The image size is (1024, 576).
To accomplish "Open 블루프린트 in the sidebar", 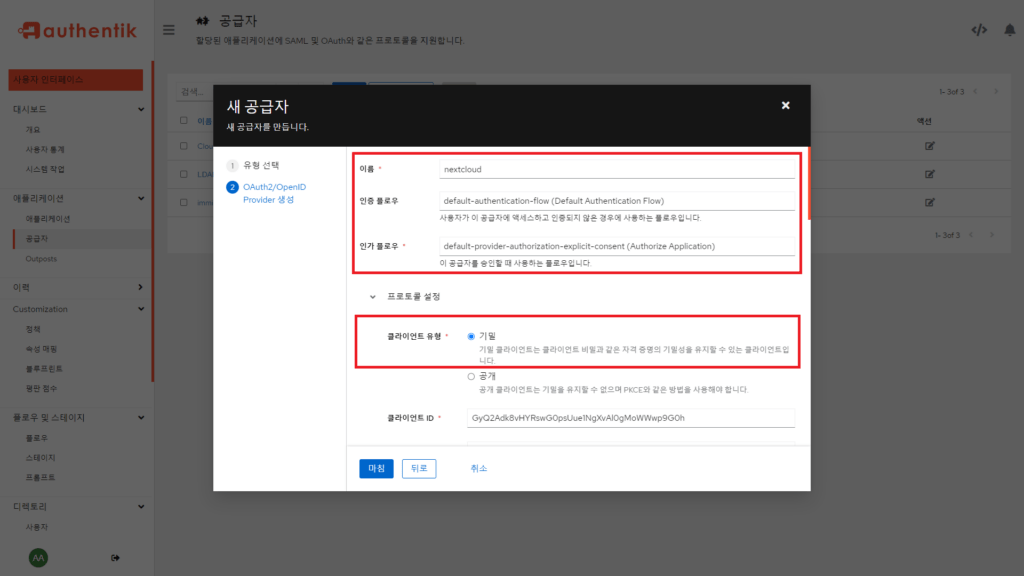I will pyautogui.click(x=44, y=368).
